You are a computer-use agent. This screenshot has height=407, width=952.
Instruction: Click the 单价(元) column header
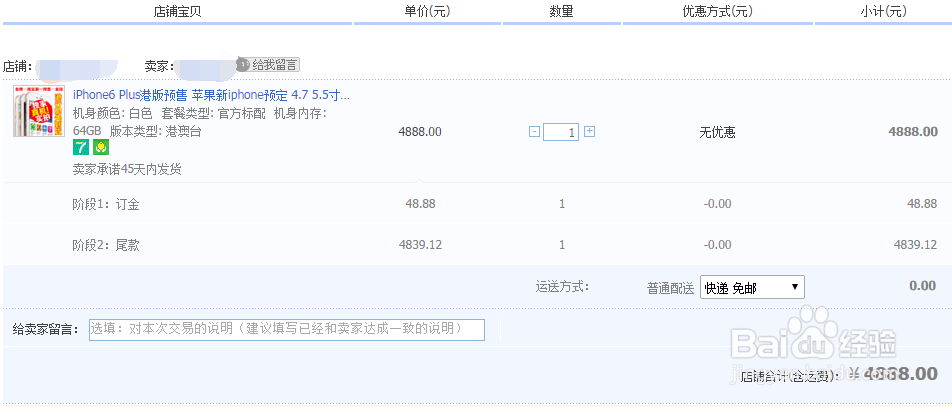pos(428,12)
